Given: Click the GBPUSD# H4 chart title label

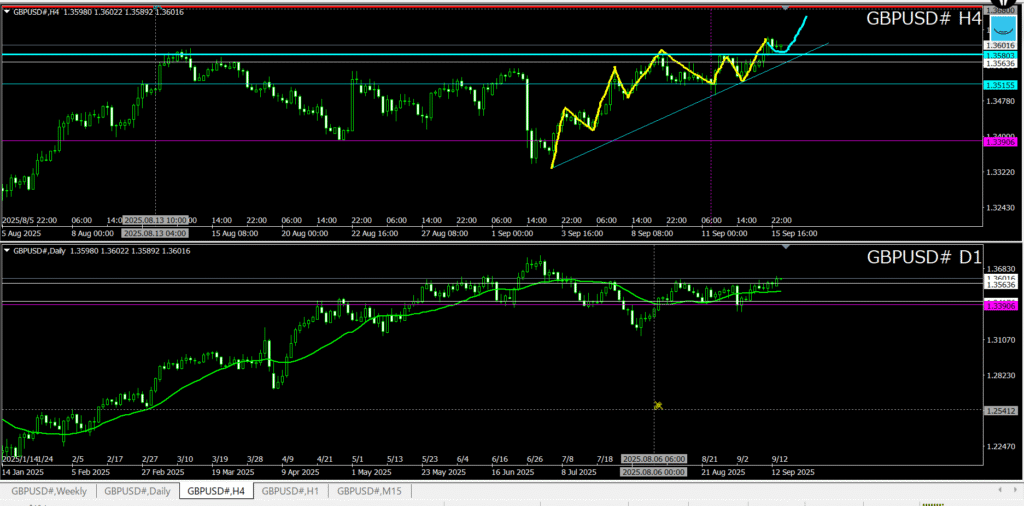Looking at the screenshot, I should (923, 18).
